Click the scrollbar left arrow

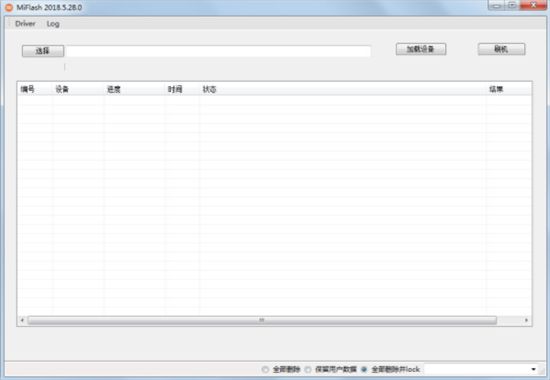pos(22,320)
